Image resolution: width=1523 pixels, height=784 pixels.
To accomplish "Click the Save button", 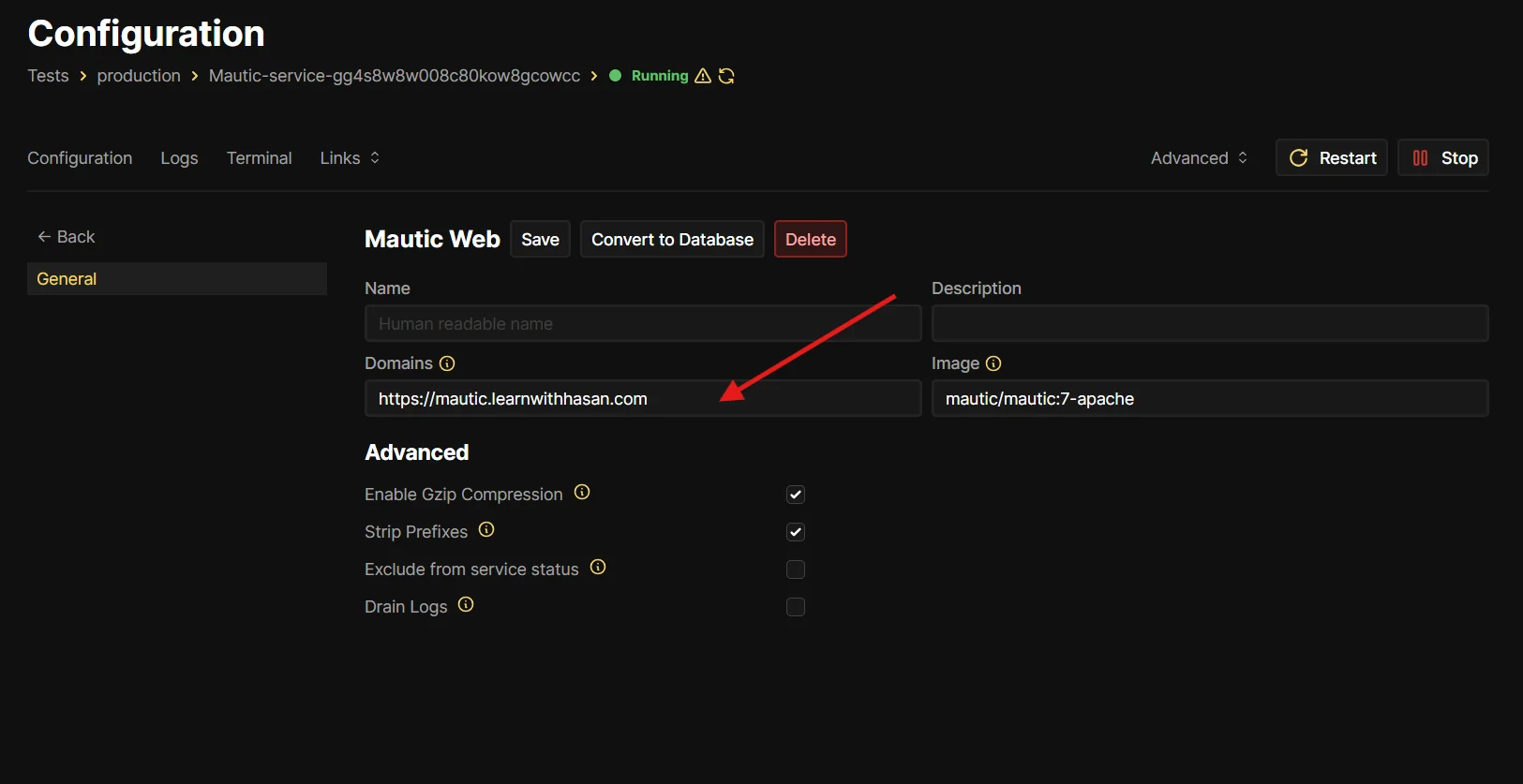I will (540, 240).
